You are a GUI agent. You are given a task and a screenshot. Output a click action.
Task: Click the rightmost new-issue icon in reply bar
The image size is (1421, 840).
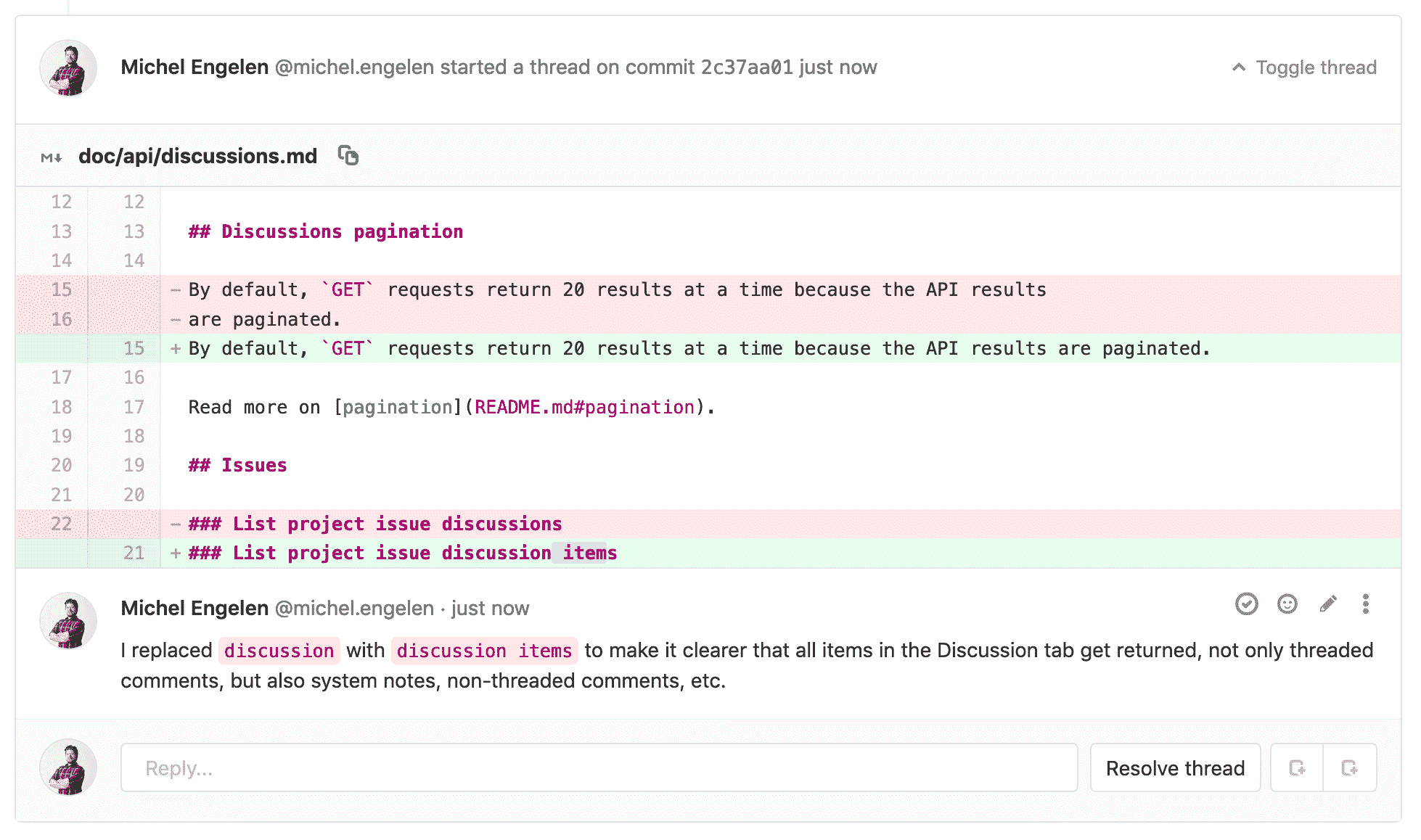1350,767
